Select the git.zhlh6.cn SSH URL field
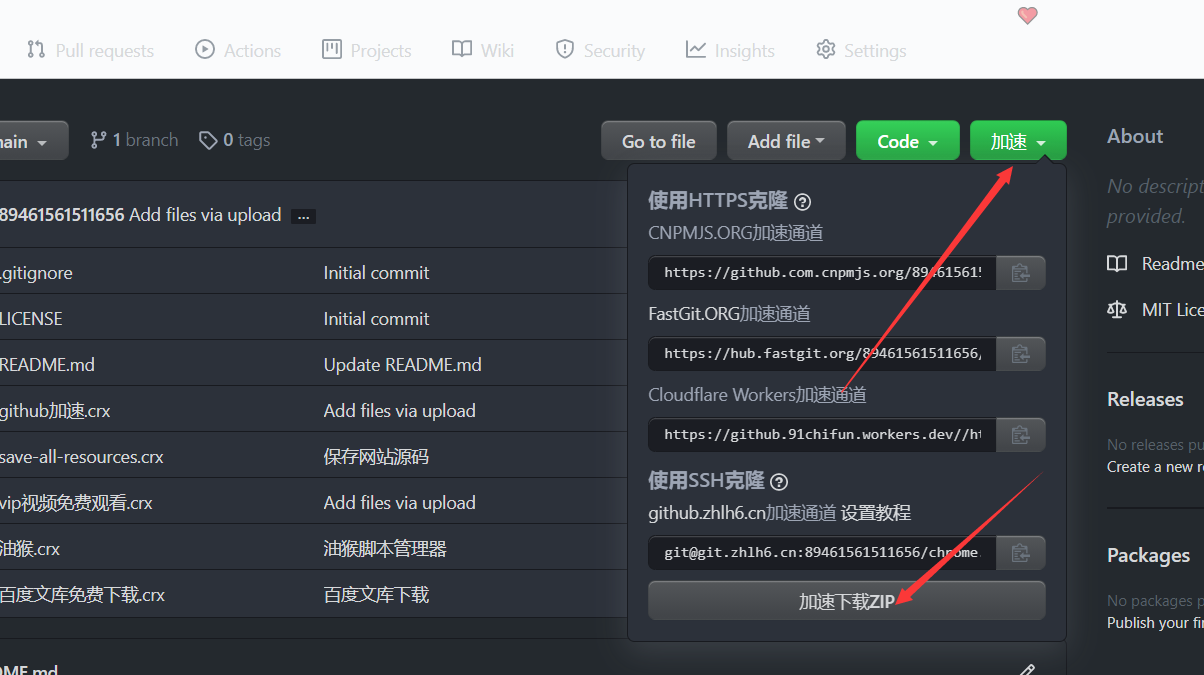Viewport: 1204px width, 675px height. coord(822,552)
